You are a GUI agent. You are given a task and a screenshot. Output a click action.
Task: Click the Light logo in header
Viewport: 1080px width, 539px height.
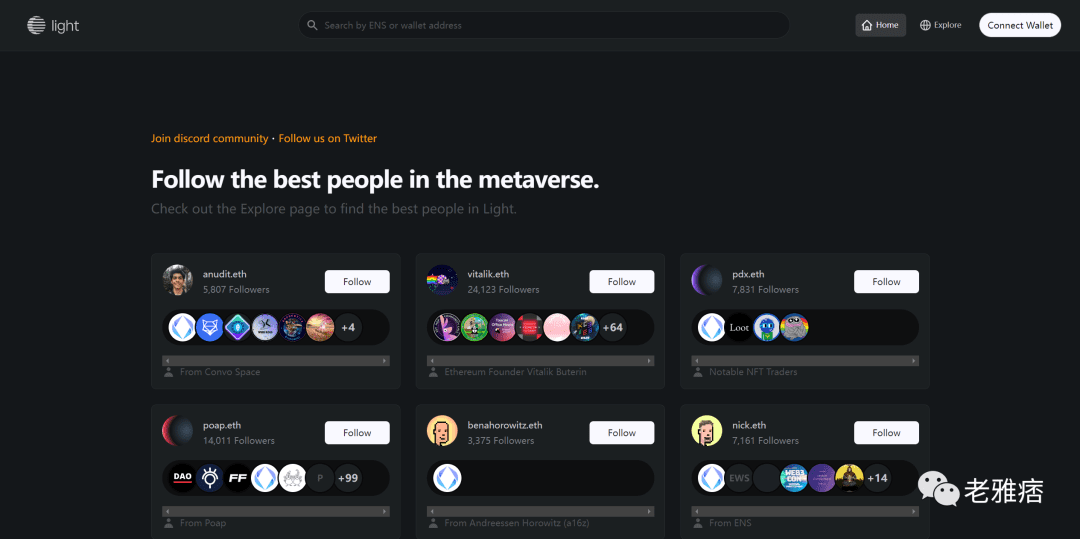(53, 25)
